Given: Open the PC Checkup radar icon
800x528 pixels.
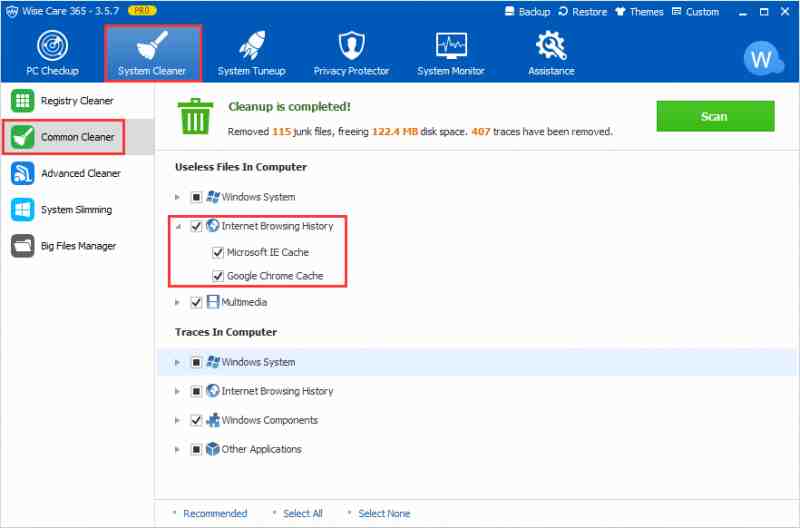Looking at the screenshot, I should pos(52,47).
